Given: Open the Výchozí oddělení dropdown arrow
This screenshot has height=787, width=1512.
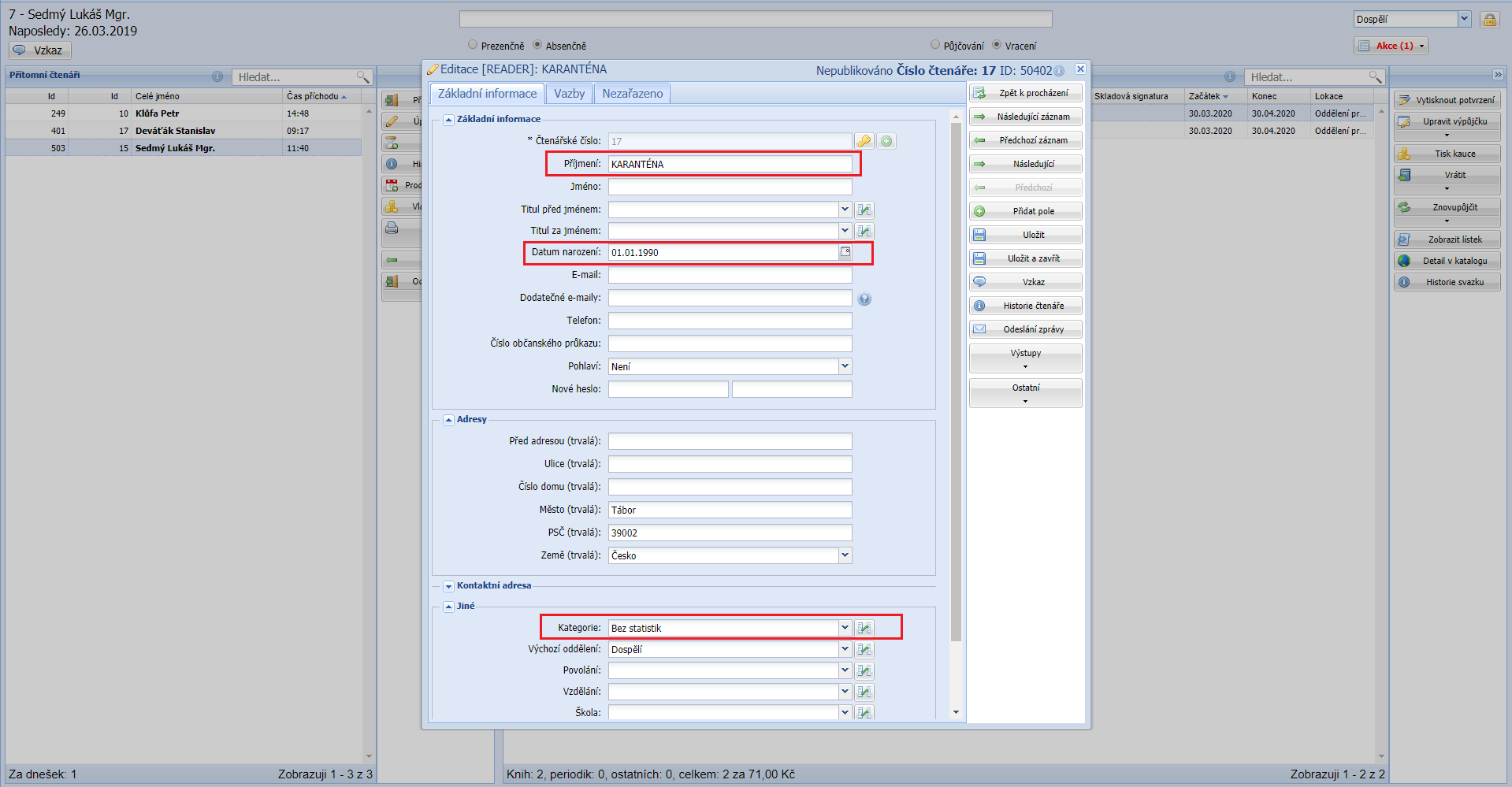Looking at the screenshot, I should click(845, 649).
